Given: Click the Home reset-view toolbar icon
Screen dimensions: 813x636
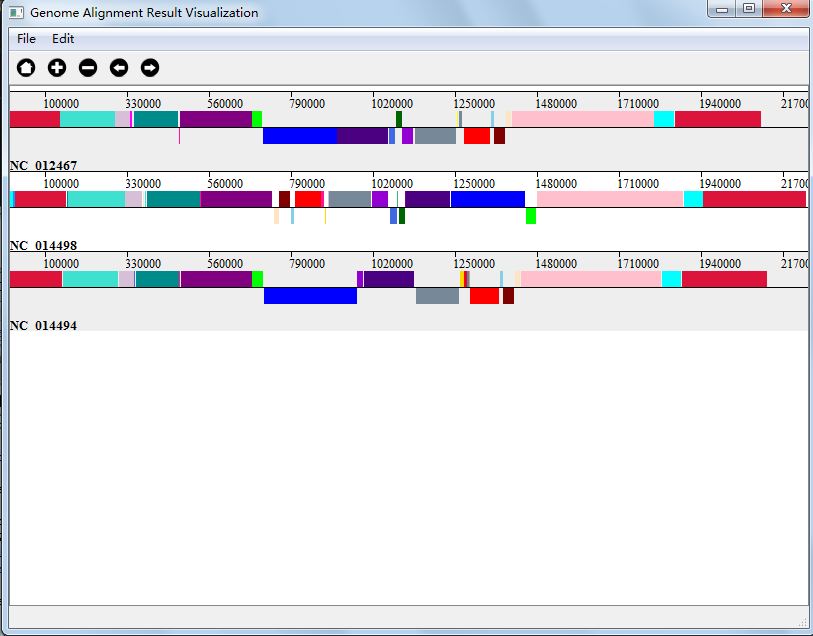Looking at the screenshot, I should pyautogui.click(x=26, y=67).
